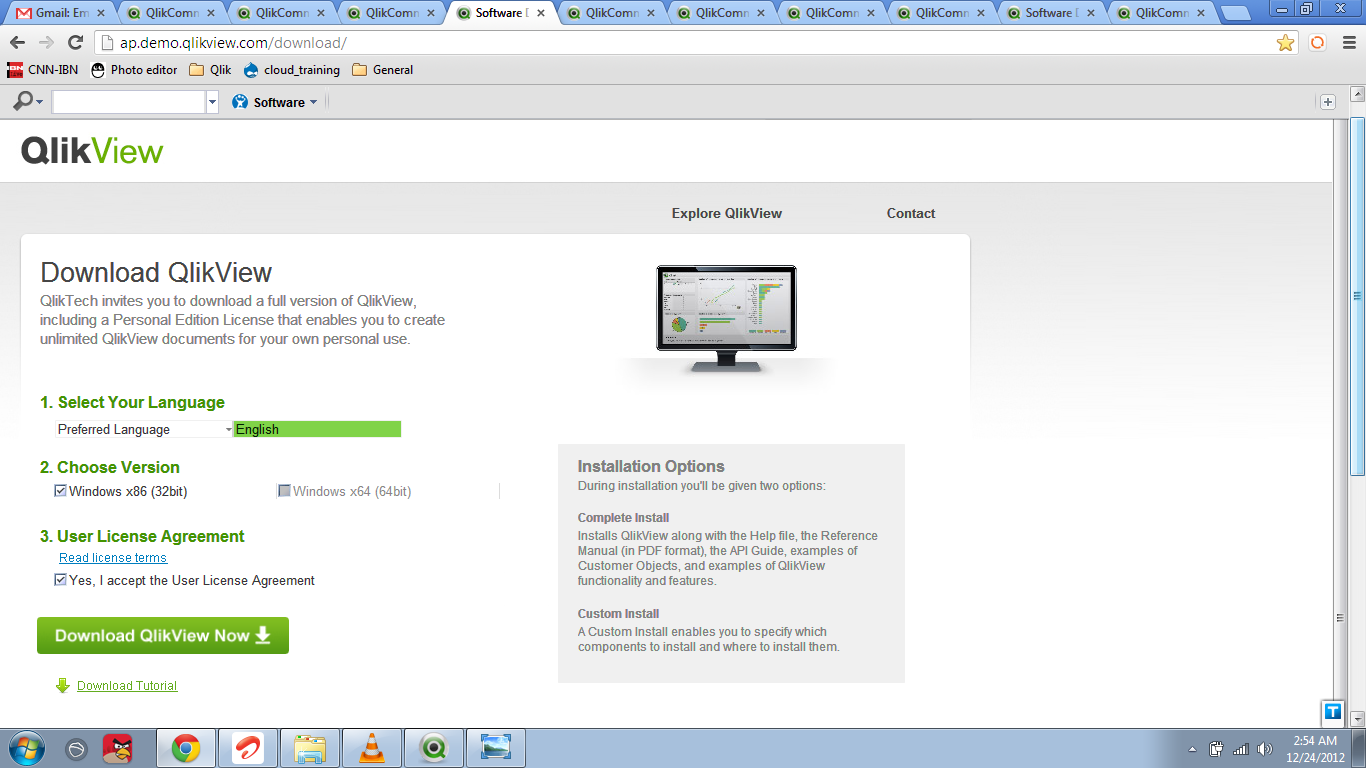1366x768 pixels.
Task: Launch Angry Birds from the taskbar
Action: tap(118, 748)
